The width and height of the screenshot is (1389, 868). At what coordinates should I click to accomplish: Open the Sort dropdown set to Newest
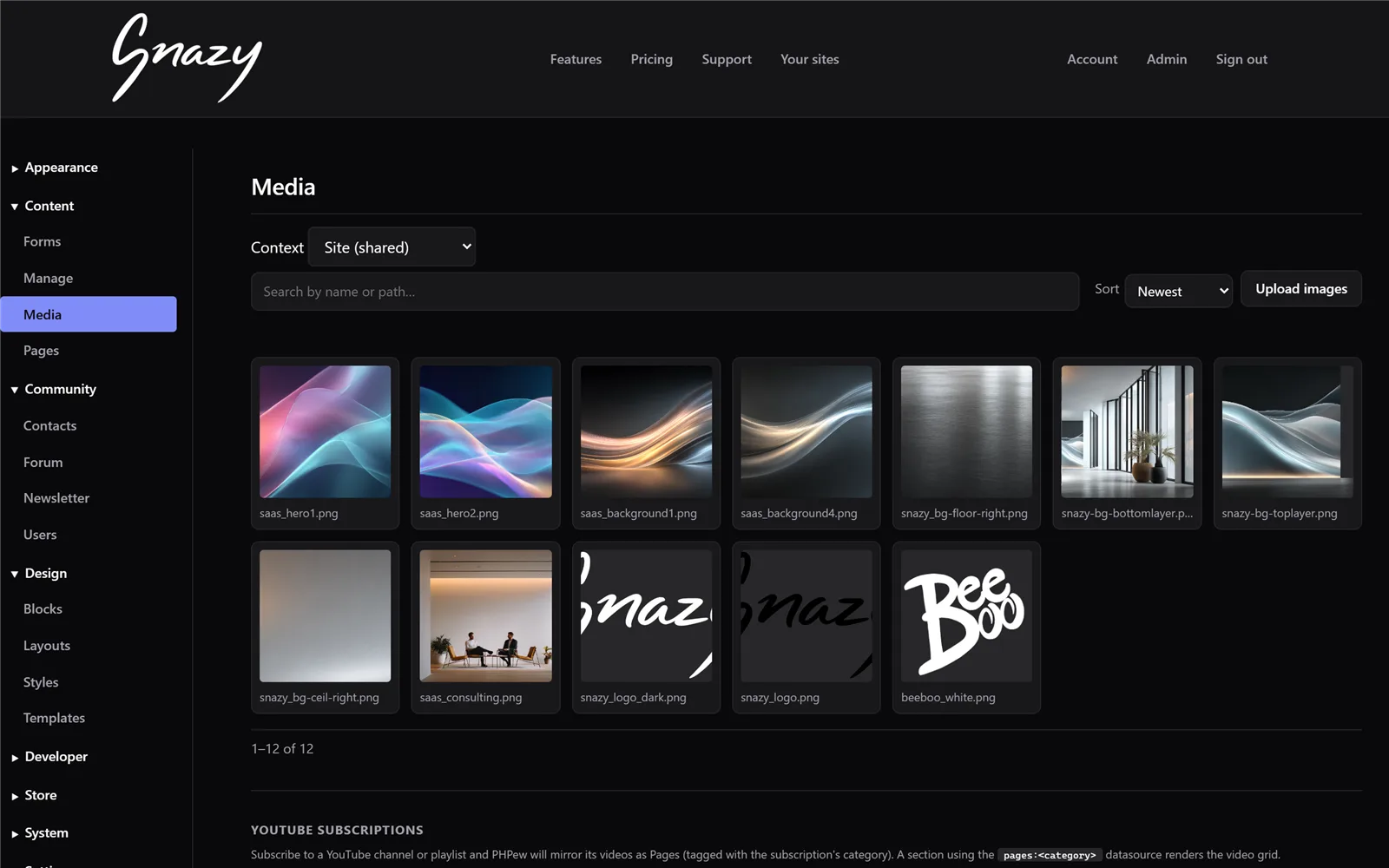tap(1178, 292)
